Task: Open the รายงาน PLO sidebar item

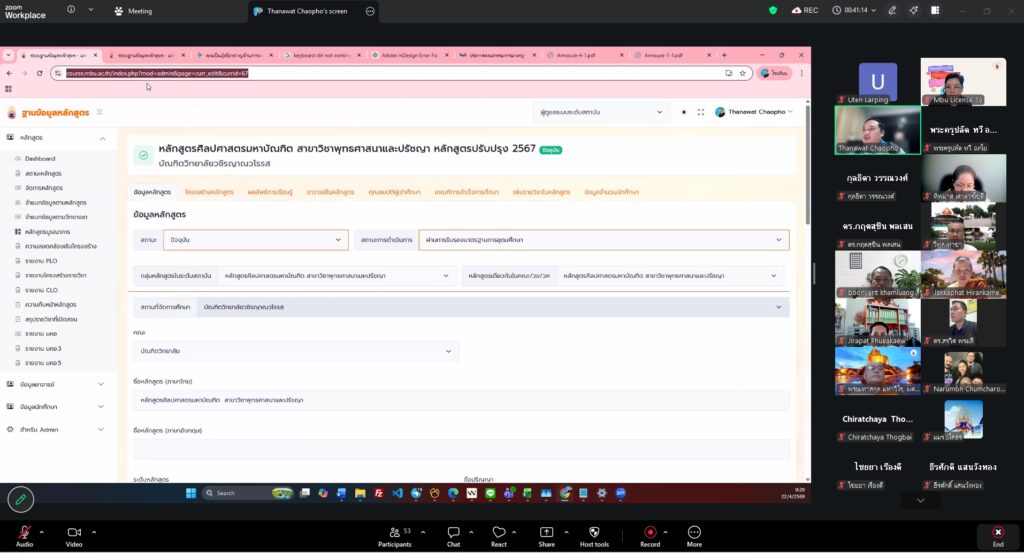Action: (41, 260)
